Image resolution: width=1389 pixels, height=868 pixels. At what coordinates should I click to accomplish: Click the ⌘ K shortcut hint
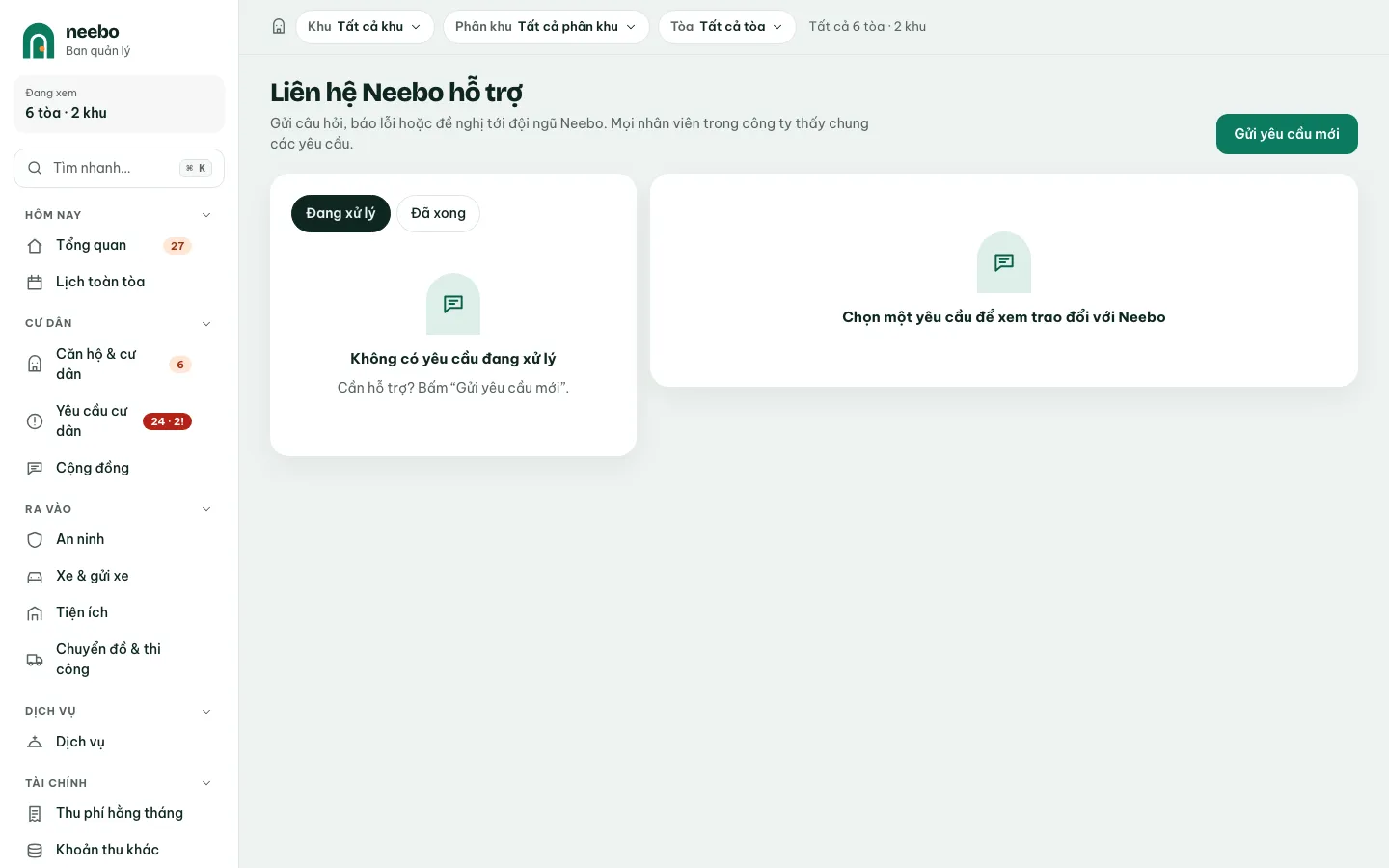pos(196,168)
